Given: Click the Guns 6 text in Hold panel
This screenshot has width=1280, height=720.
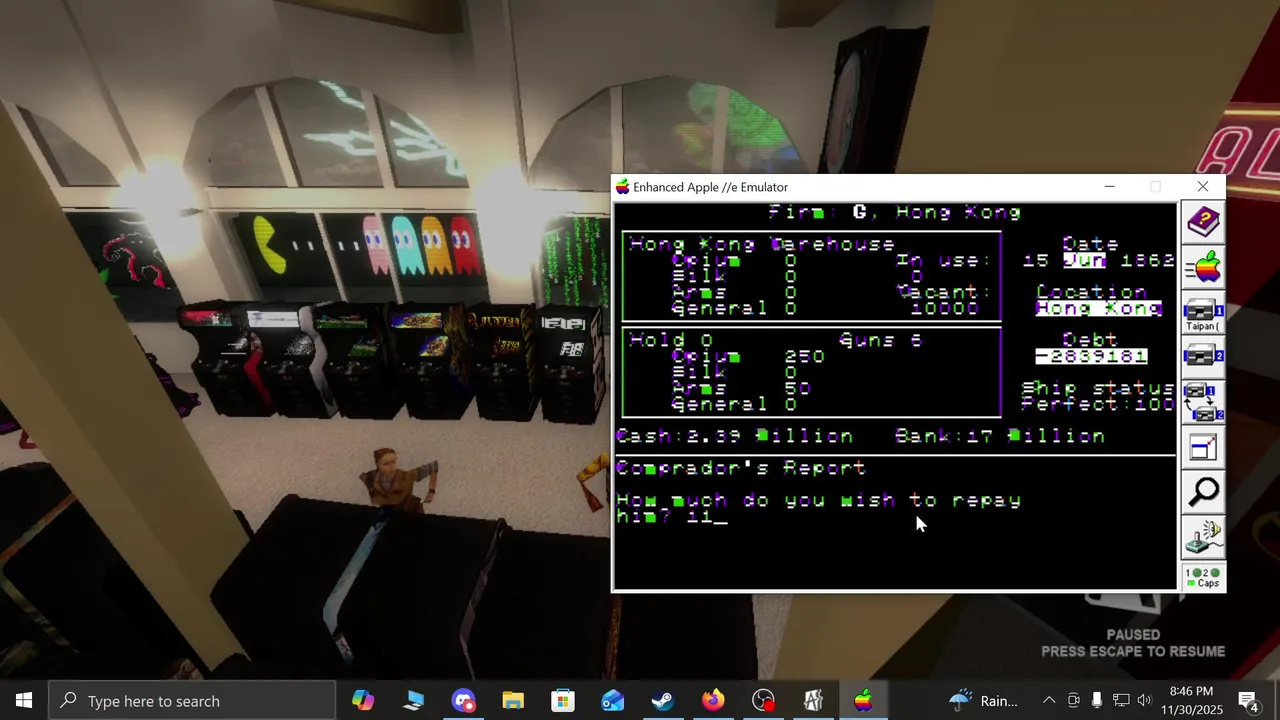Looking at the screenshot, I should 880,340.
